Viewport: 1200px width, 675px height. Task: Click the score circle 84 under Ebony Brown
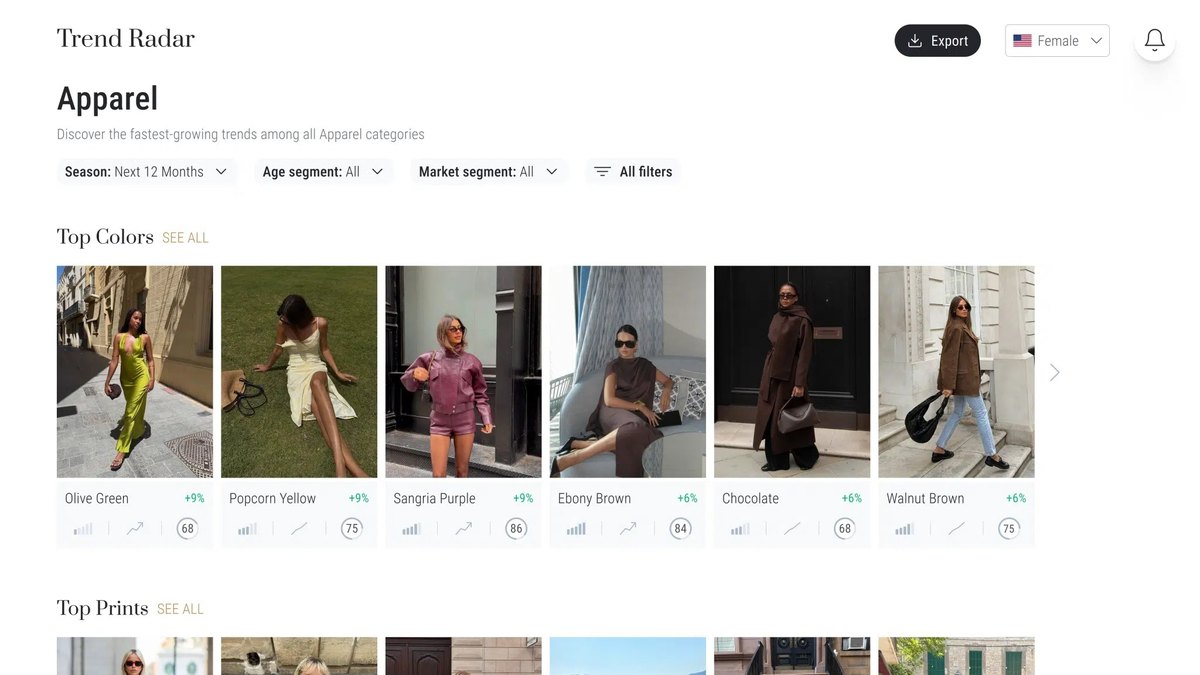[x=680, y=529]
